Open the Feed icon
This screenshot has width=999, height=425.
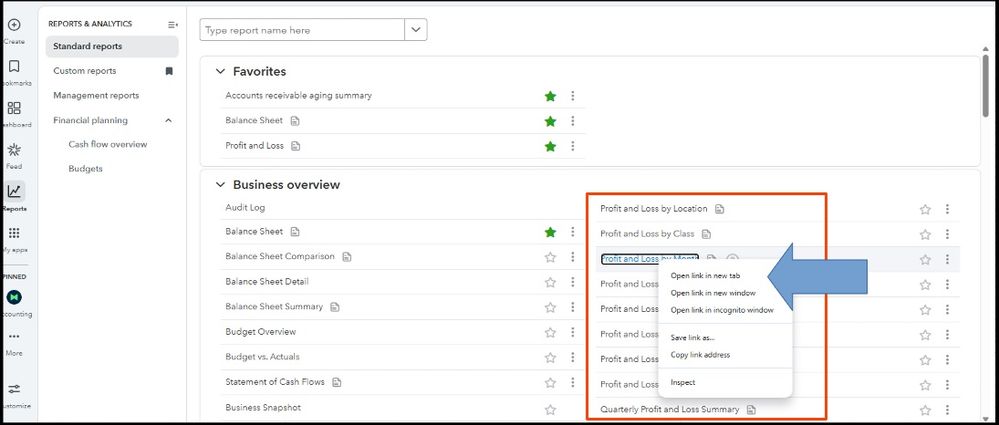click(x=14, y=150)
